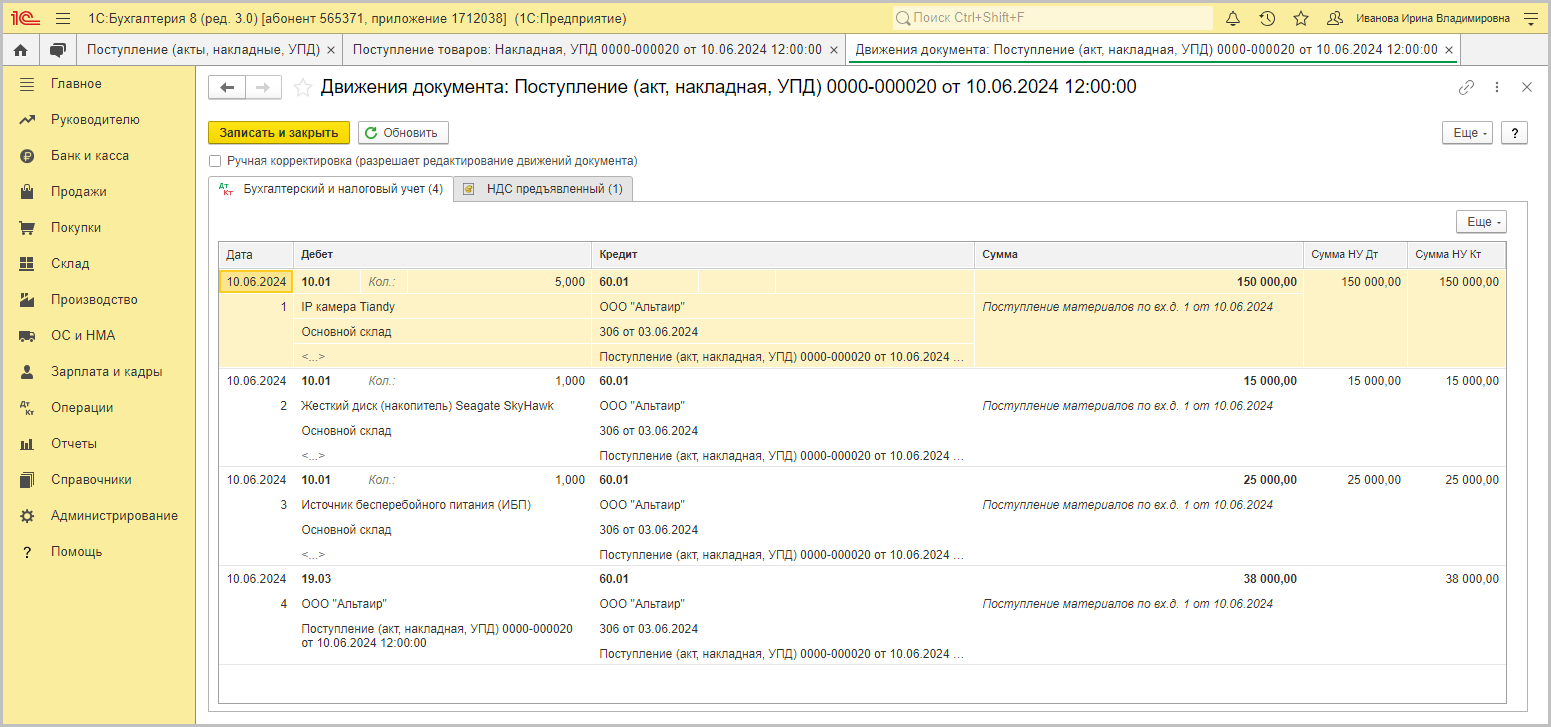Click the forward arrow navigation button
This screenshot has width=1551, height=727.
pyautogui.click(x=263, y=88)
